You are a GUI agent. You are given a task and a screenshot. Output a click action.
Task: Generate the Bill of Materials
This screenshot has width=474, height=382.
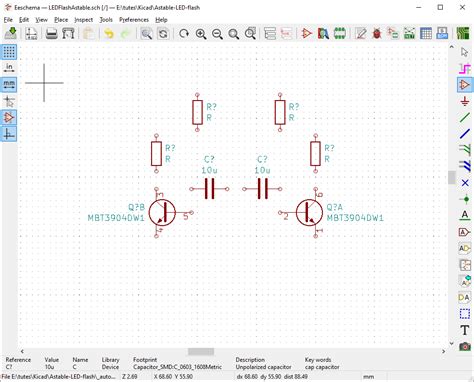[x=442, y=33]
